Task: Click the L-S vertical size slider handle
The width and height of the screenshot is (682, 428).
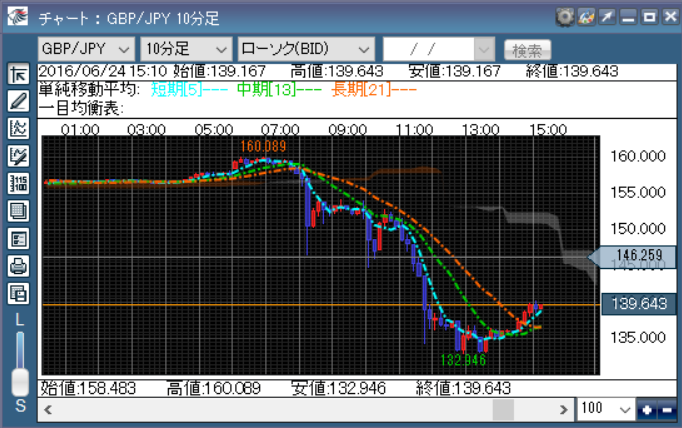Action: 19,380
